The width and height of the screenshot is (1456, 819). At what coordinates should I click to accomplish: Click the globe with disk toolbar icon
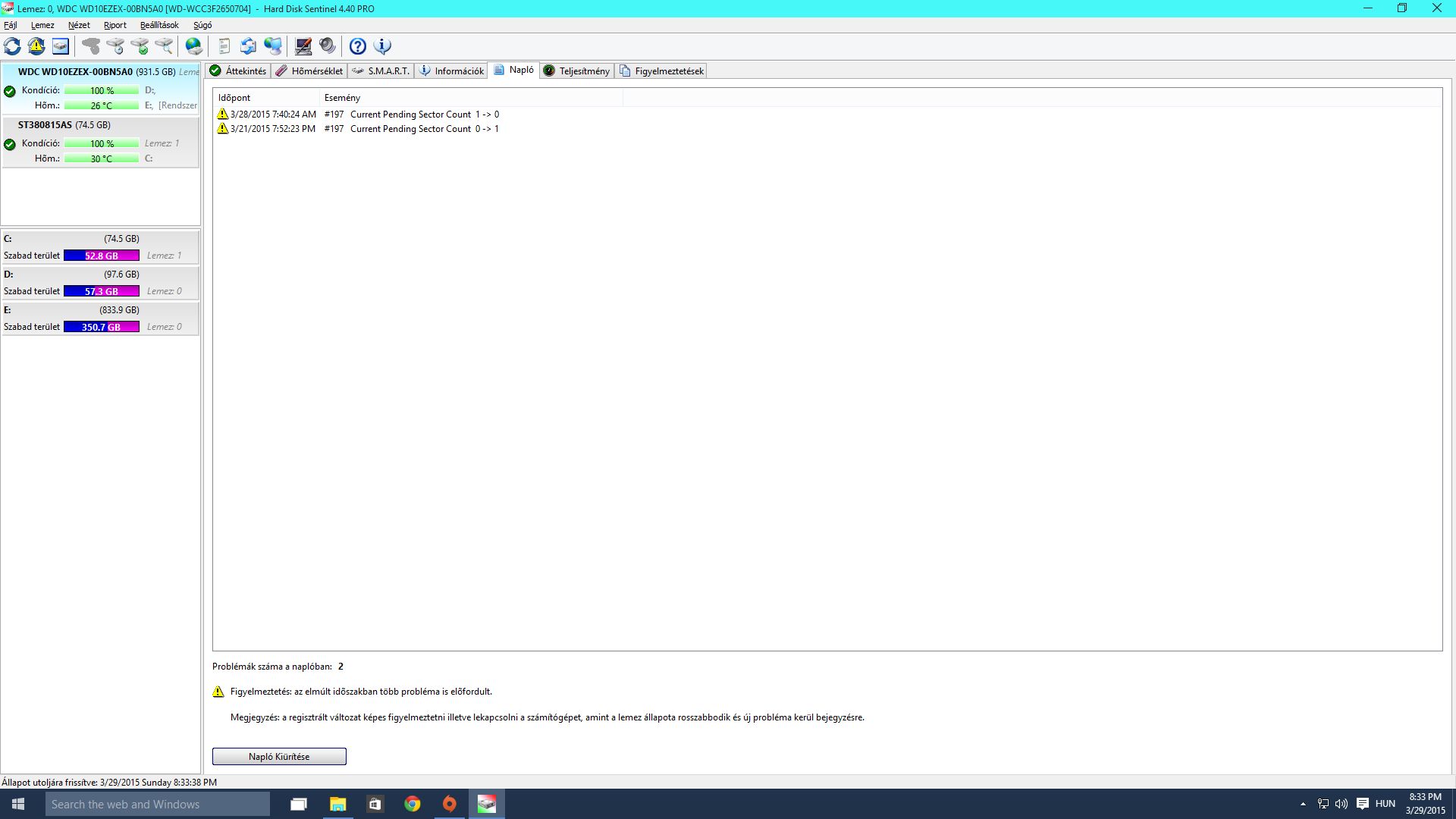click(x=194, y=46)
